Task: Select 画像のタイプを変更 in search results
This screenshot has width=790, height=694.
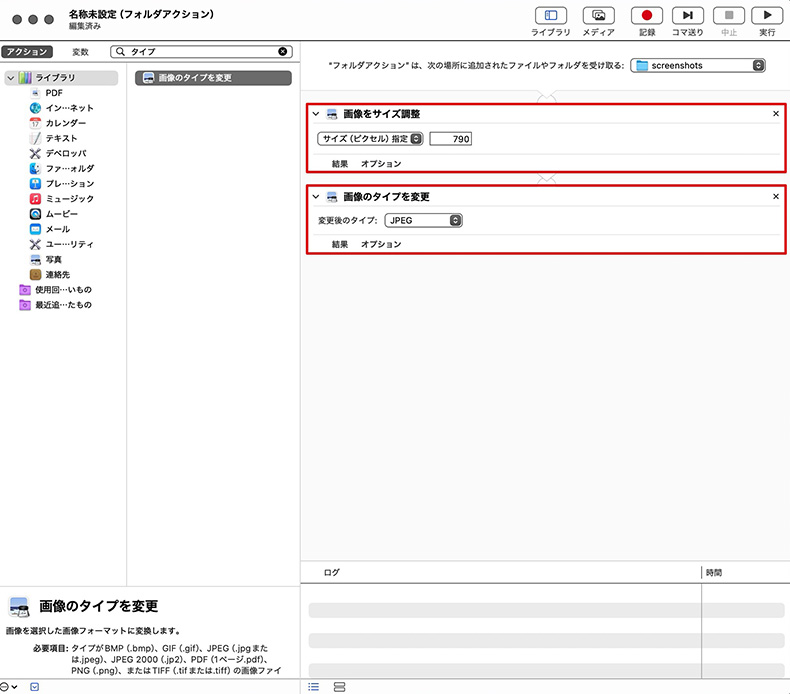Action: [213, 78]
